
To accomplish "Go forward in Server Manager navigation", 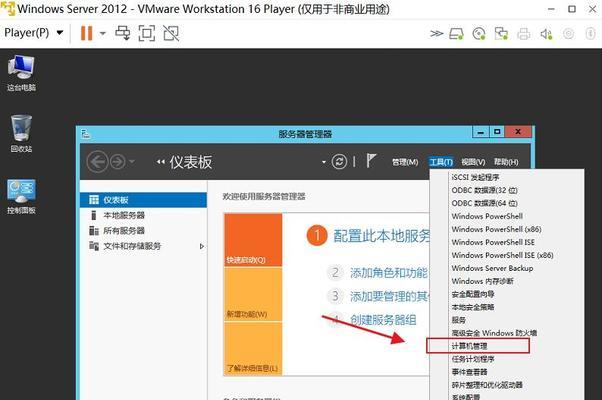I will (118, 162).
